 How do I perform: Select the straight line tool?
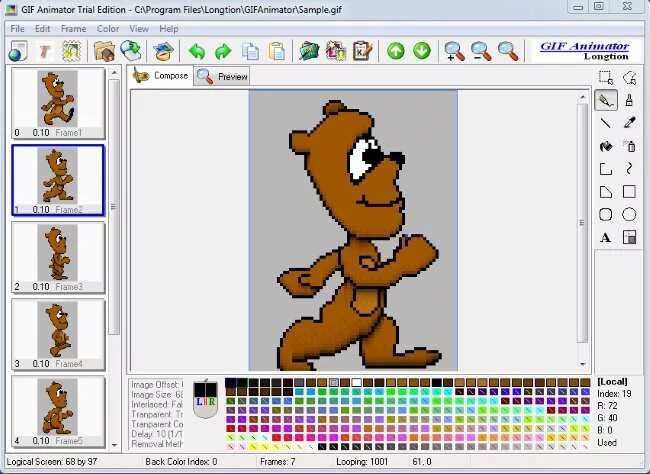click(606, 123)
